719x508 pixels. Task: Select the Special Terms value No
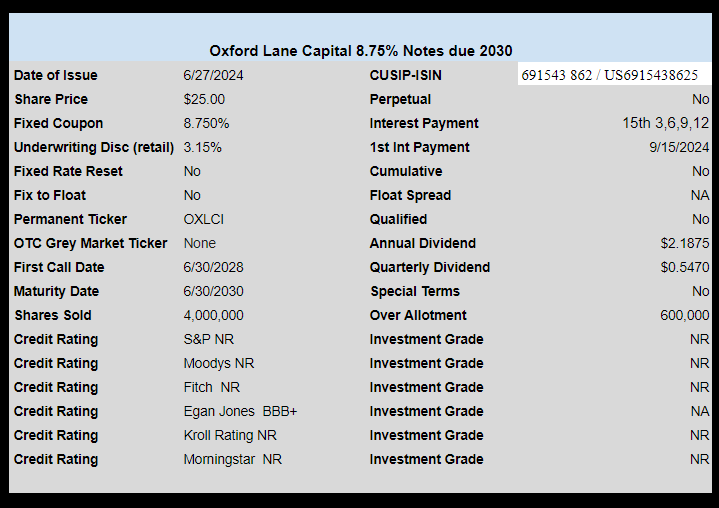pos(701,291)
